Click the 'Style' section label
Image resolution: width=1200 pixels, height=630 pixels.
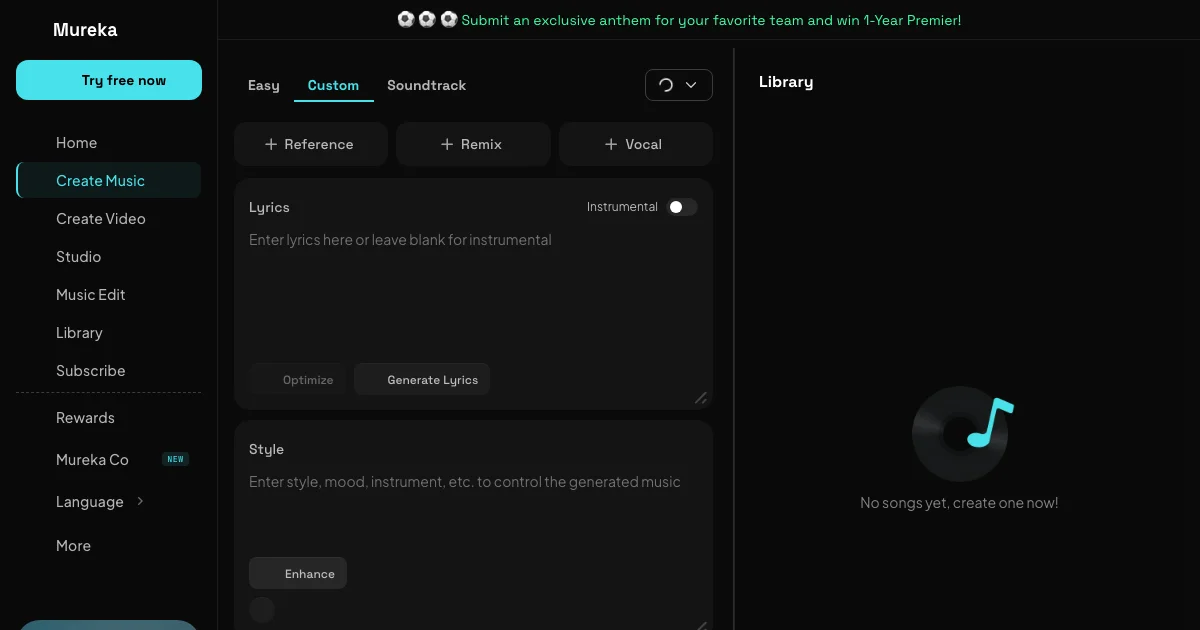(x=266, y=450)
